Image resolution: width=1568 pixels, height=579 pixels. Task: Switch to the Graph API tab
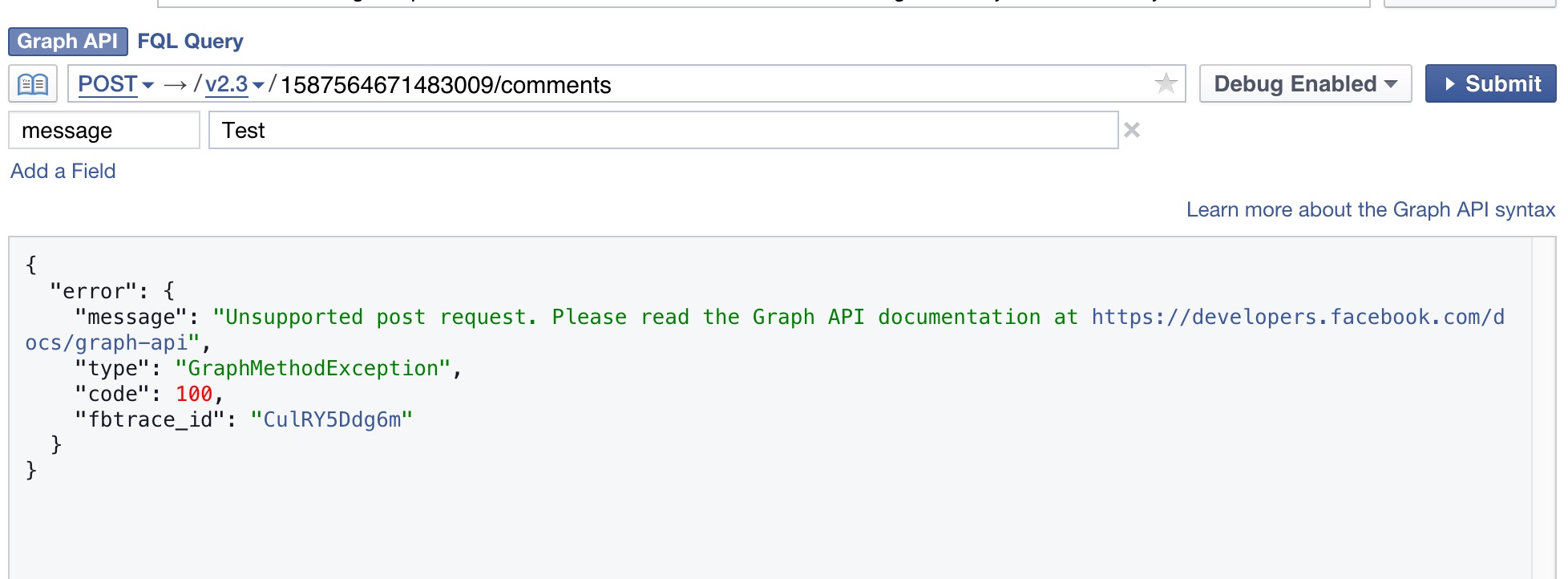coord(67,41)
